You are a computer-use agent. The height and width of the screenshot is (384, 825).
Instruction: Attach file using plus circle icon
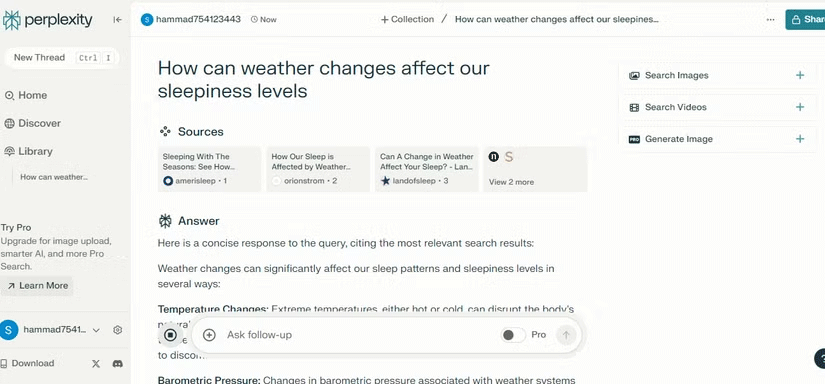[x=209, y=335]
